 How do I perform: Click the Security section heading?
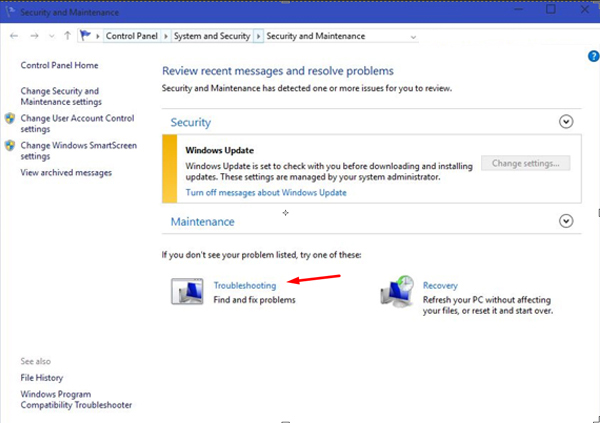point(191,122)
